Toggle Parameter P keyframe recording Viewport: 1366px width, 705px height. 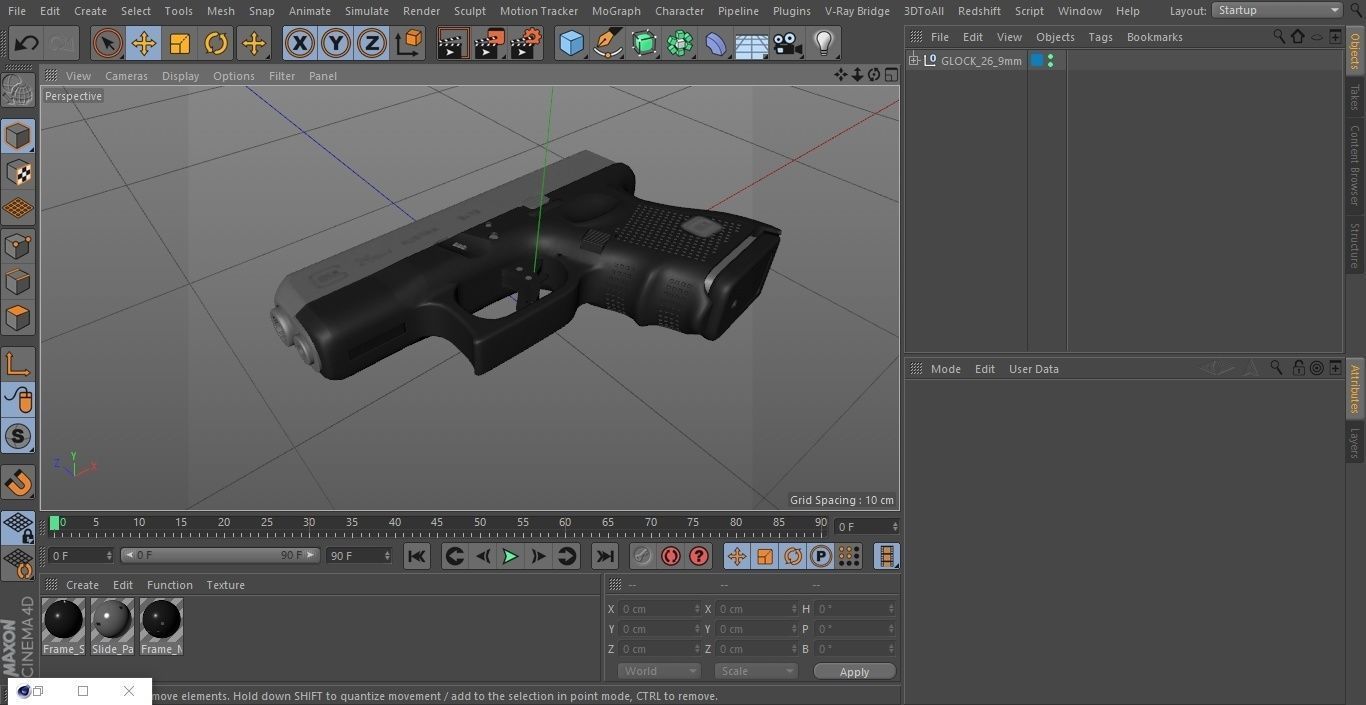(820, 556)
